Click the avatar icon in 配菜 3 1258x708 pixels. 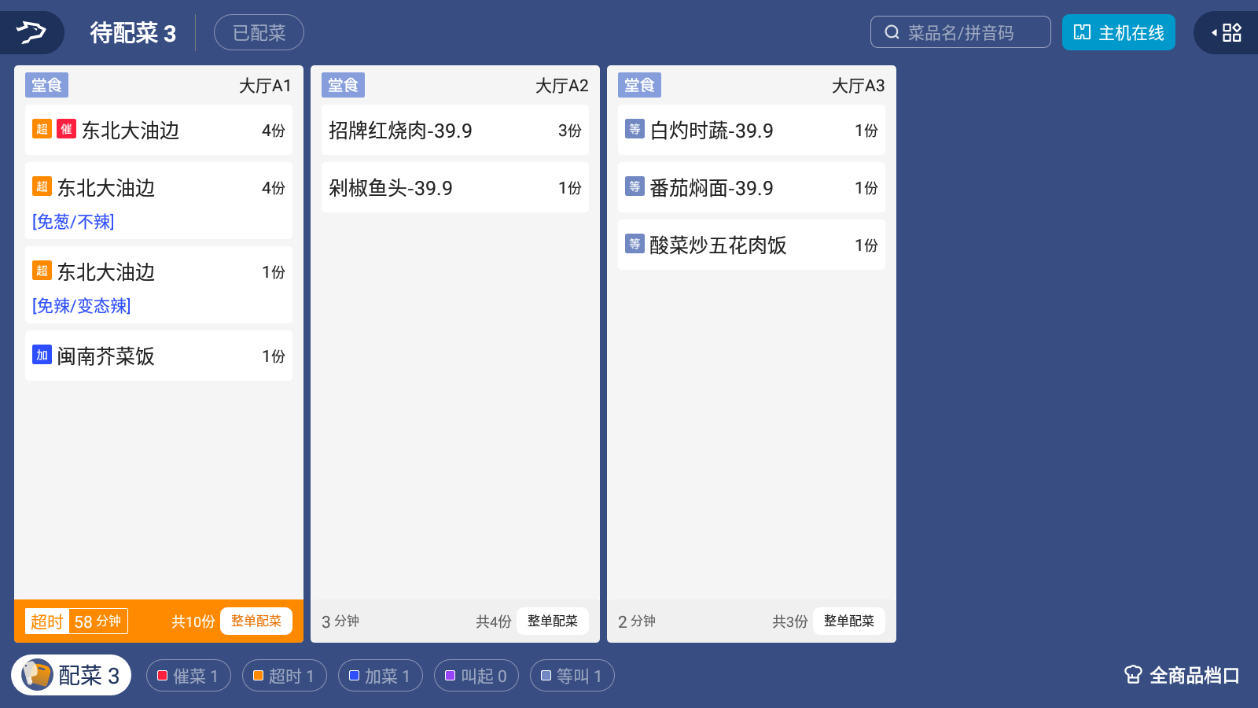[37, 675]
